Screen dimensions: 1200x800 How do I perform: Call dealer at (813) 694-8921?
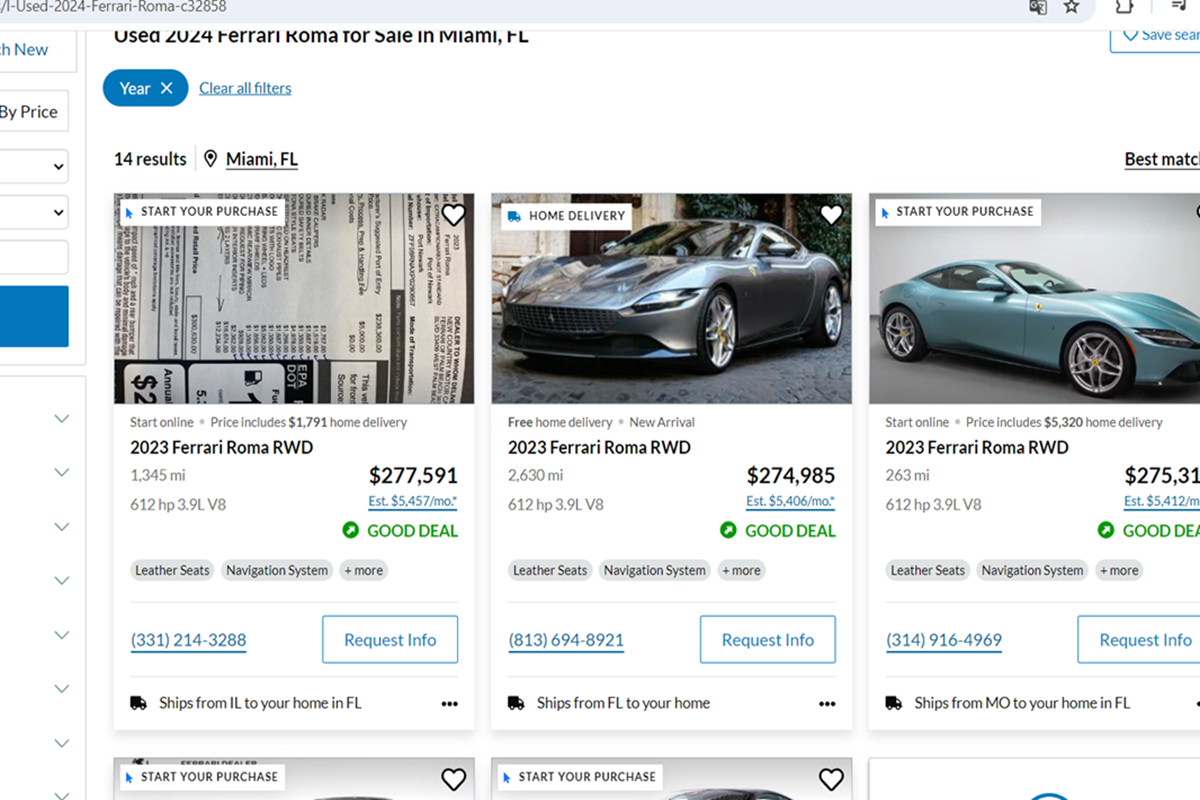tap(566, 640)
